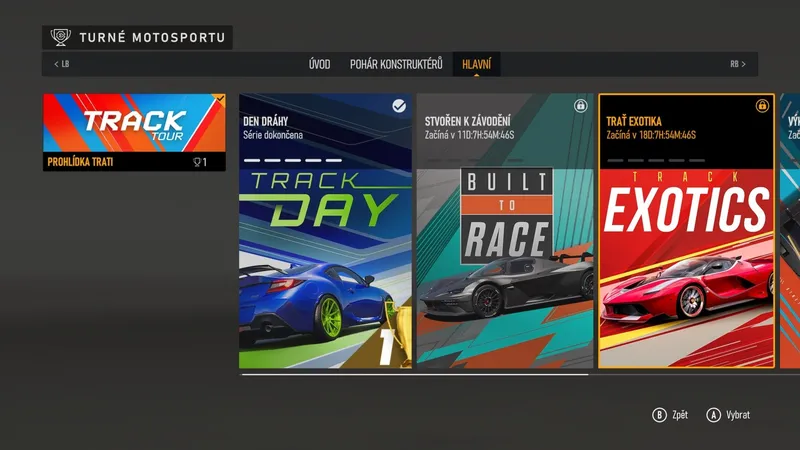Click gold trophy on Track Day artwork
This screenshot has height=450, width=800.
tap(399, 332)
